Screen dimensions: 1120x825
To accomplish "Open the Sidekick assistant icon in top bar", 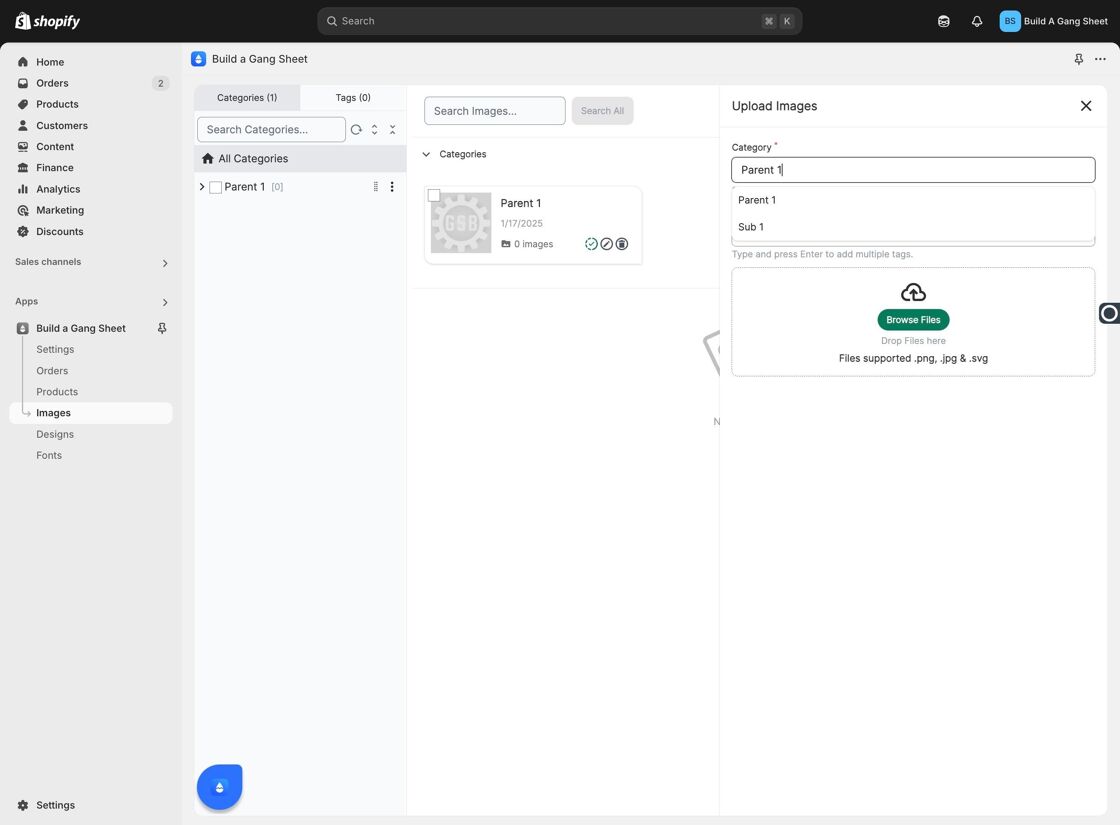I will pyautogui.click(x=944, y=21).
